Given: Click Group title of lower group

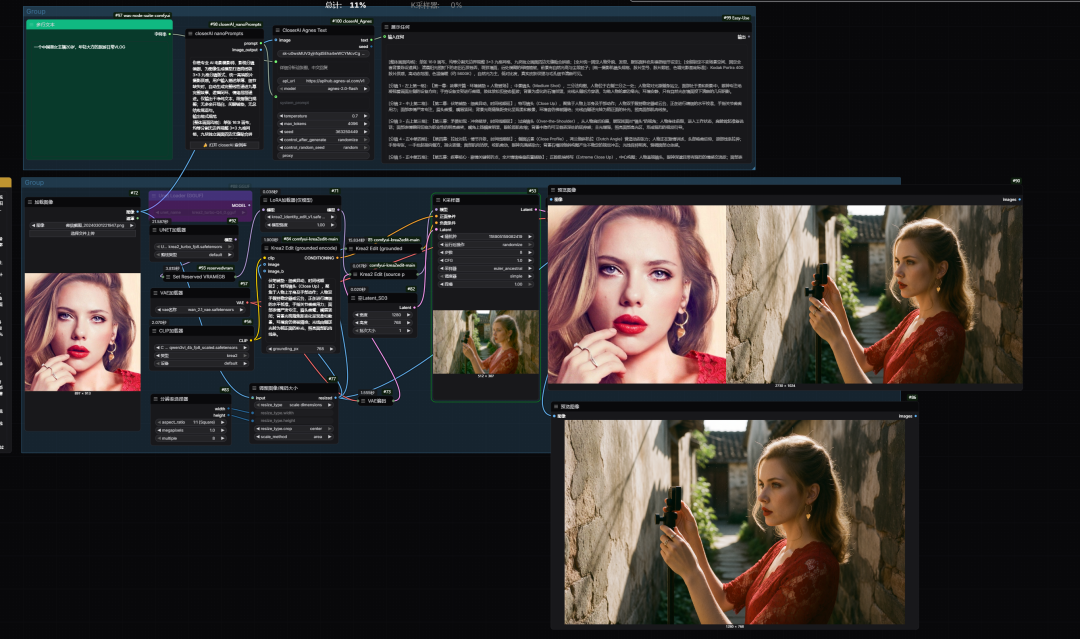Looking at the screenshot, I should [34, 182].
